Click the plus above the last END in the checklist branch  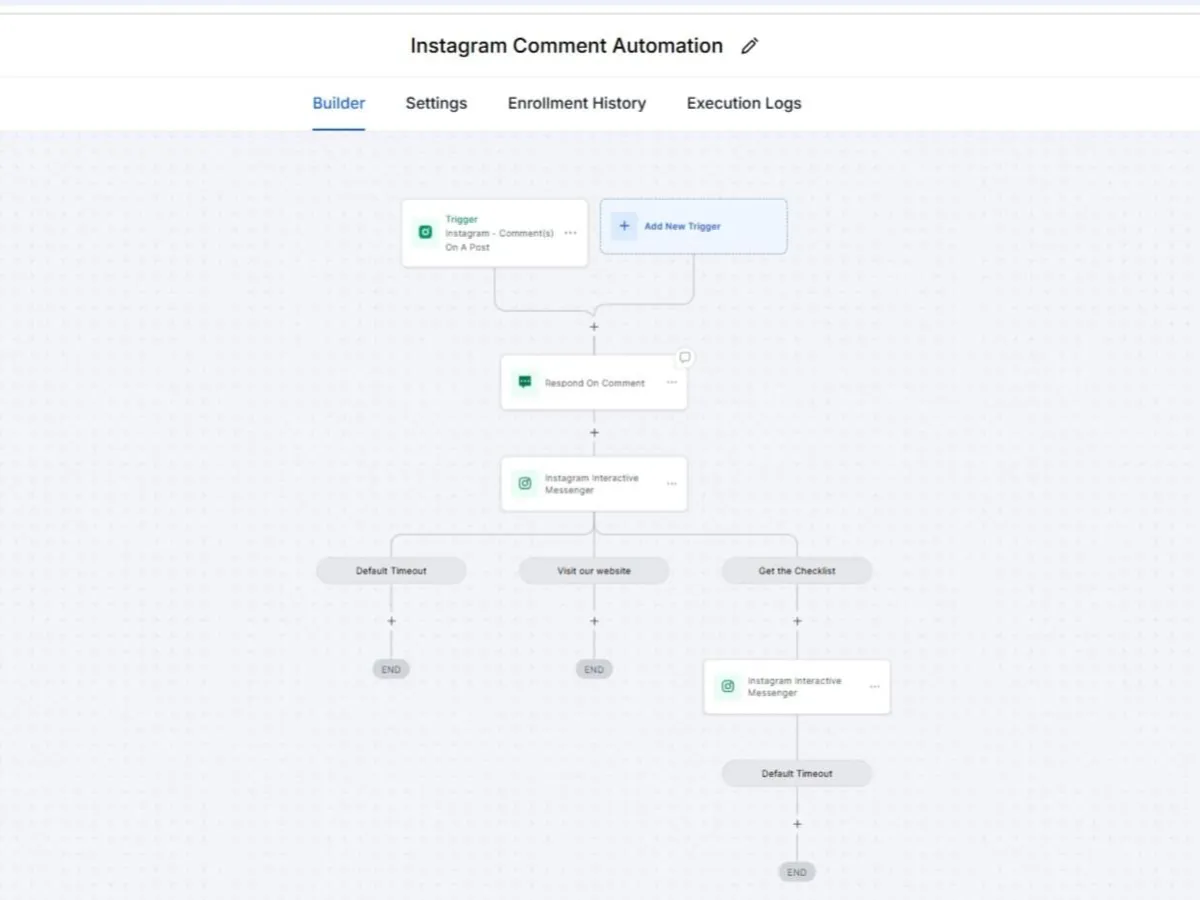(x=797, y=824)
